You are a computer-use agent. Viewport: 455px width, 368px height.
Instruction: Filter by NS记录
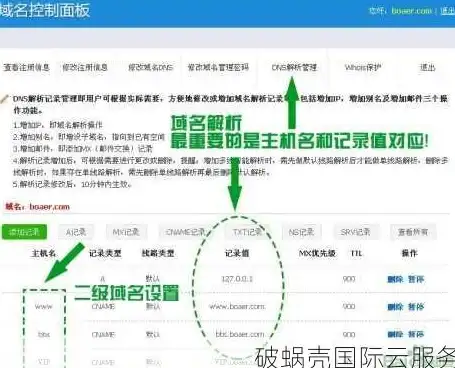pos(301,232)
